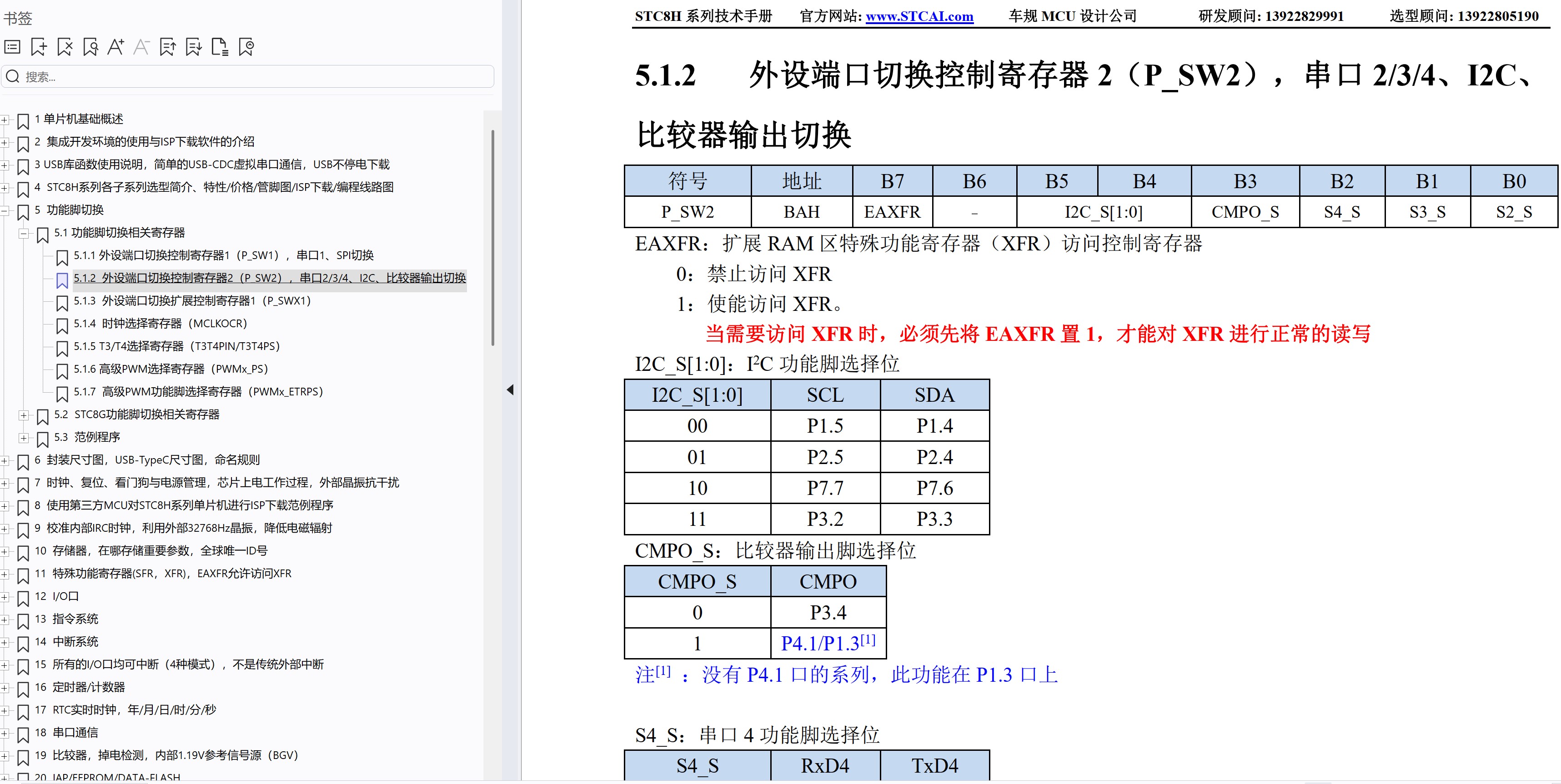This screenshot has height=784, width=1561.
Task: Click inside the 搜索 search field
Action: tap(242, 76)
